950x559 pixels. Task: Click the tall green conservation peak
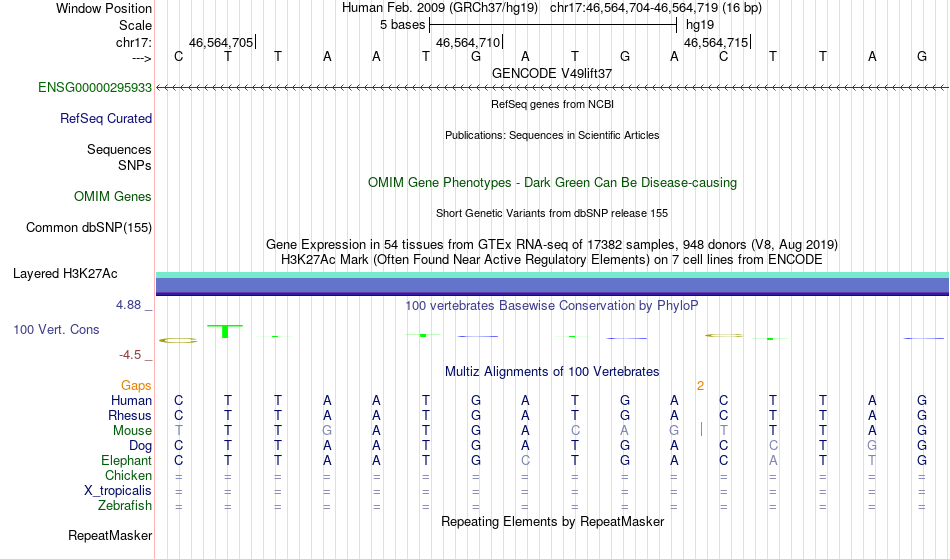(225, 331)
